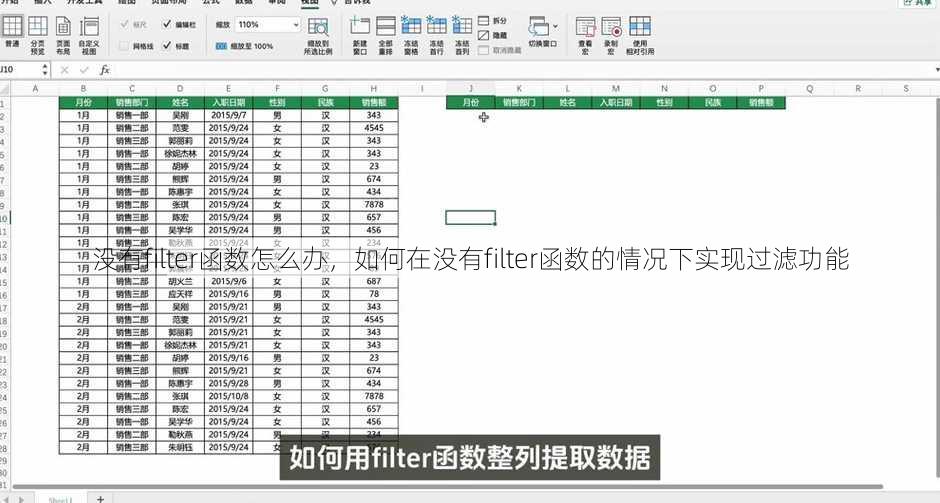Click right header cell 民族 in O1
This screenshot has width=940, height=503.
point(712,103)
